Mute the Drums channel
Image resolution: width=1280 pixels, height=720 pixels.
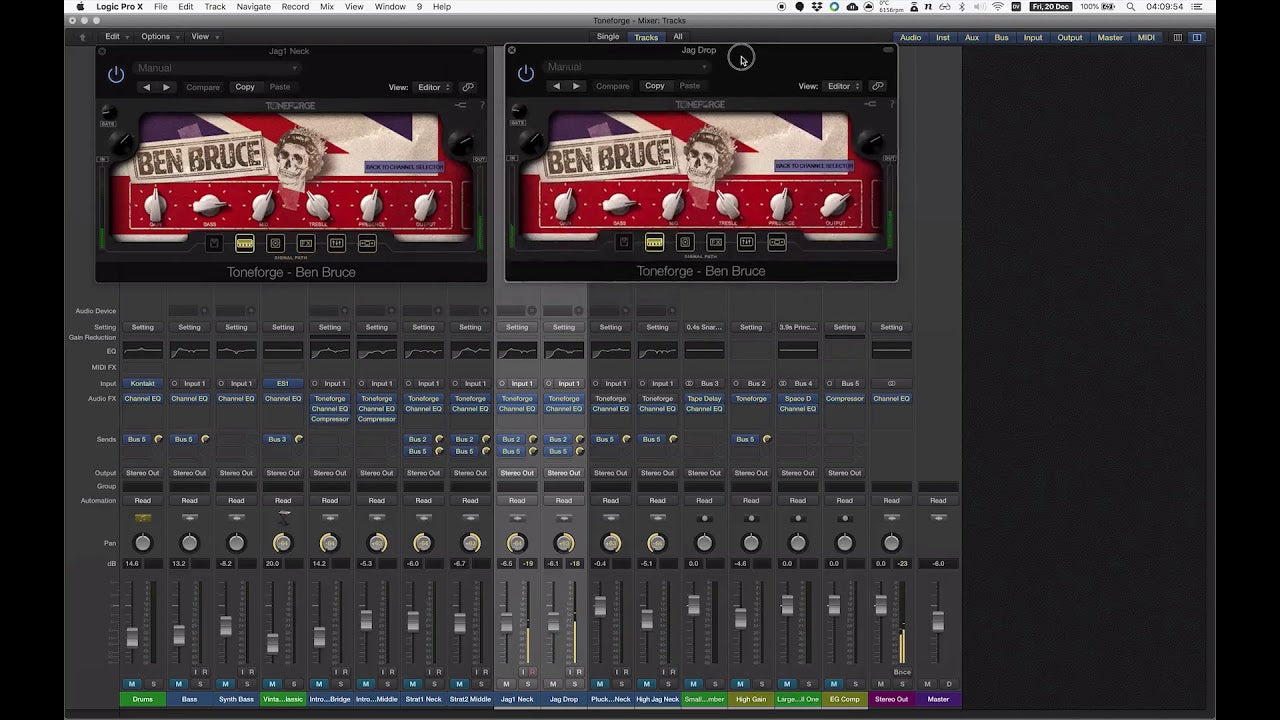pos(131,684)
